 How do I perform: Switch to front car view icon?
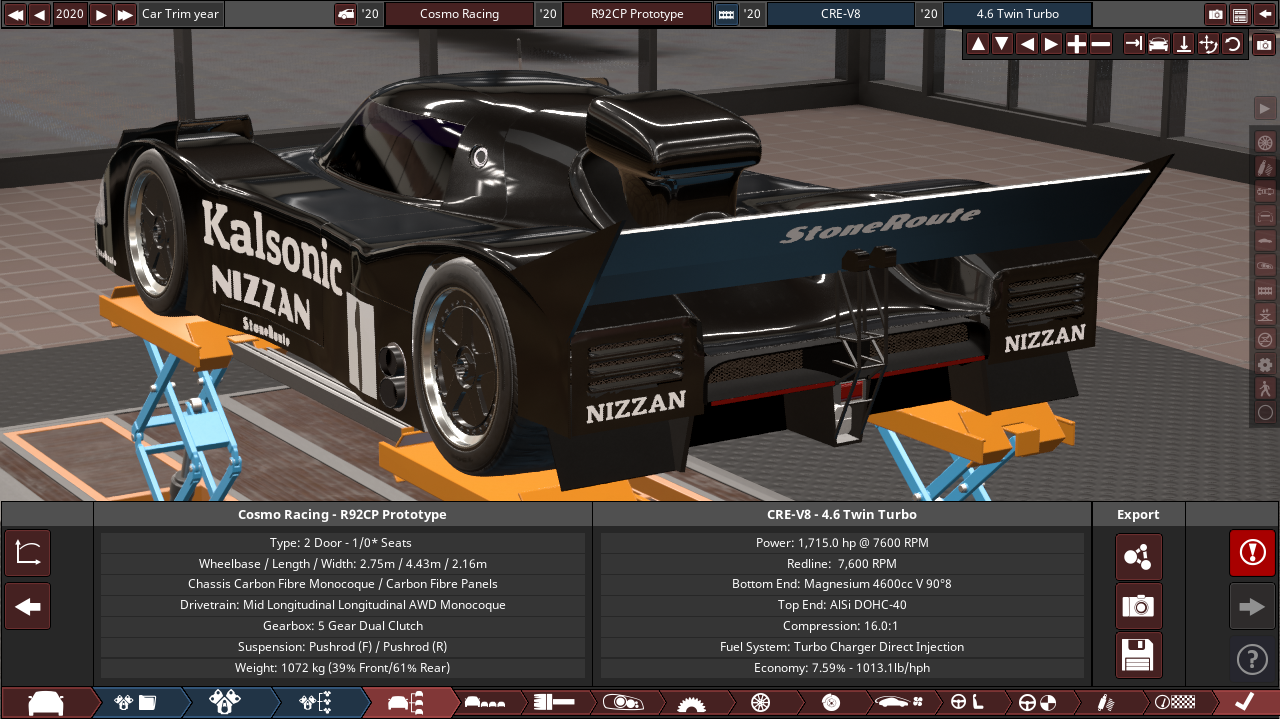(1158, 44)
